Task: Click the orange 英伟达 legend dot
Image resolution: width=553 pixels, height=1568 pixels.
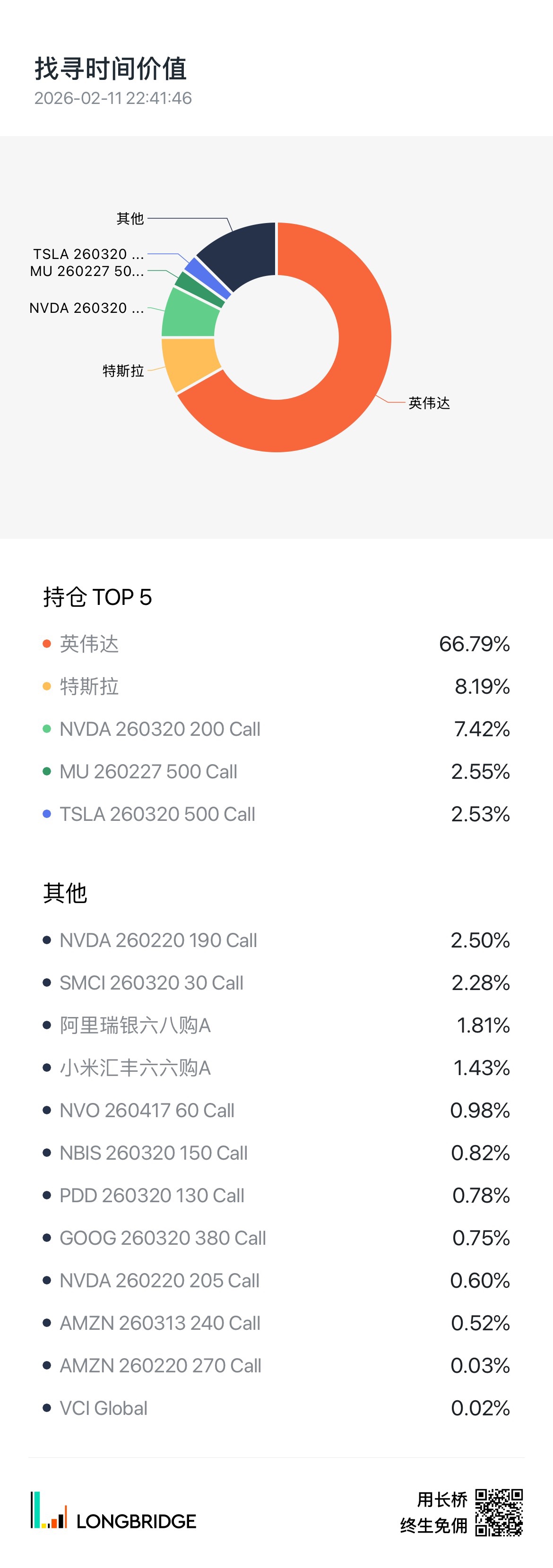Action: [x=47, y=644]
